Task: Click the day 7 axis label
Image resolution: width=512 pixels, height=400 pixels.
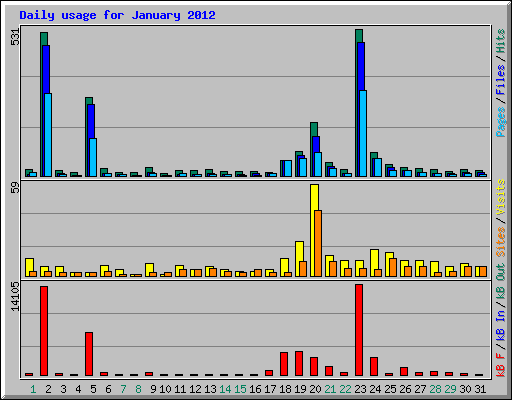Action: coord(123,389)
